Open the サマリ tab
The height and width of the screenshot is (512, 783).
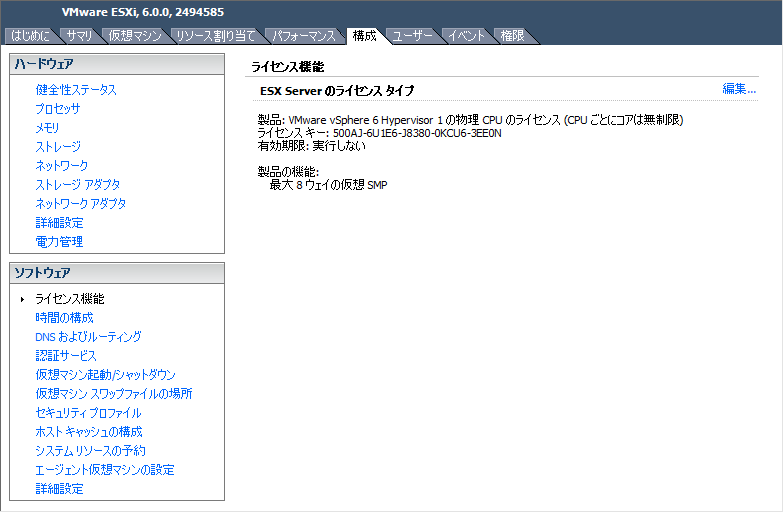tap(80, 36)
